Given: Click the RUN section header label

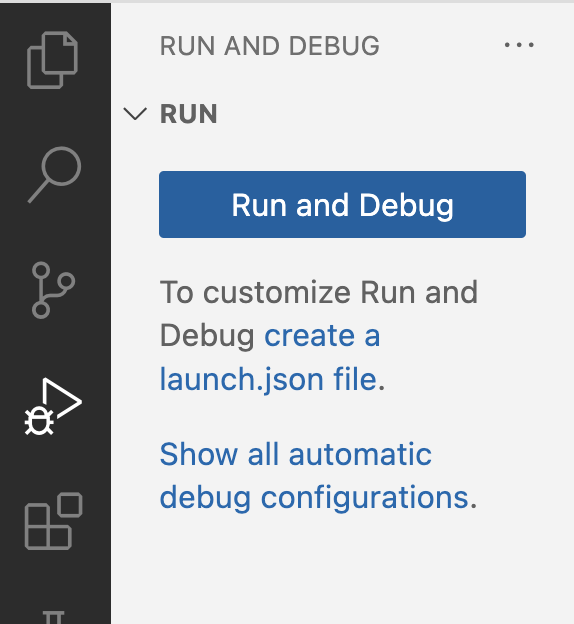Looking at the screenshot, I should point(189,114).
